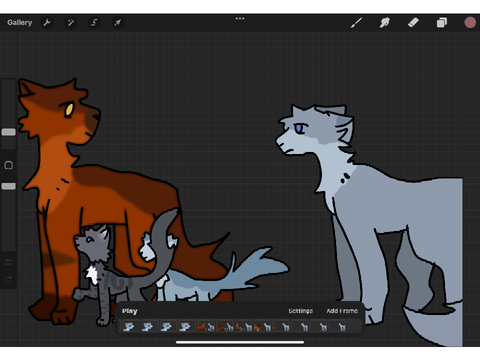Image resolution: width=480 pixels, height=360 pixels.
Task: Select the third frame in the timeline
Action: pos(166,326)
